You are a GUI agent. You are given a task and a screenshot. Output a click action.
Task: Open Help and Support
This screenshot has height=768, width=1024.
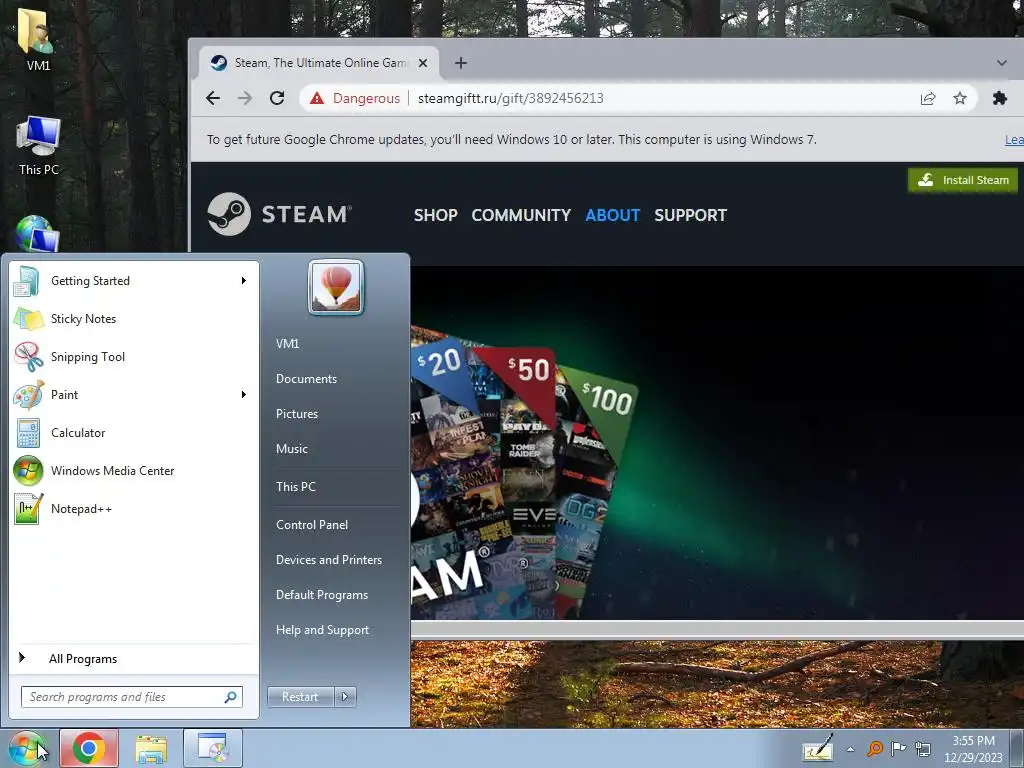click(323, 630)
